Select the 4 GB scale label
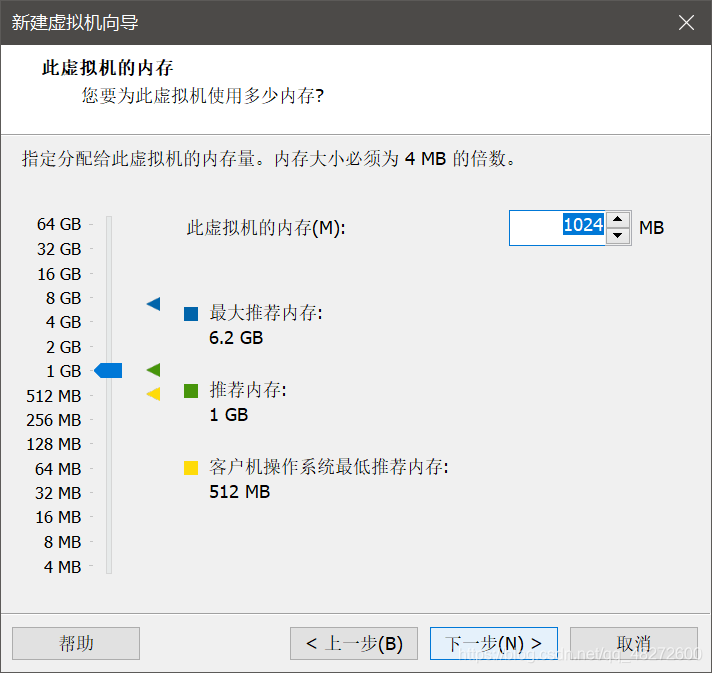The width and height of the screenshot is (712, 673). coord(64,322)
